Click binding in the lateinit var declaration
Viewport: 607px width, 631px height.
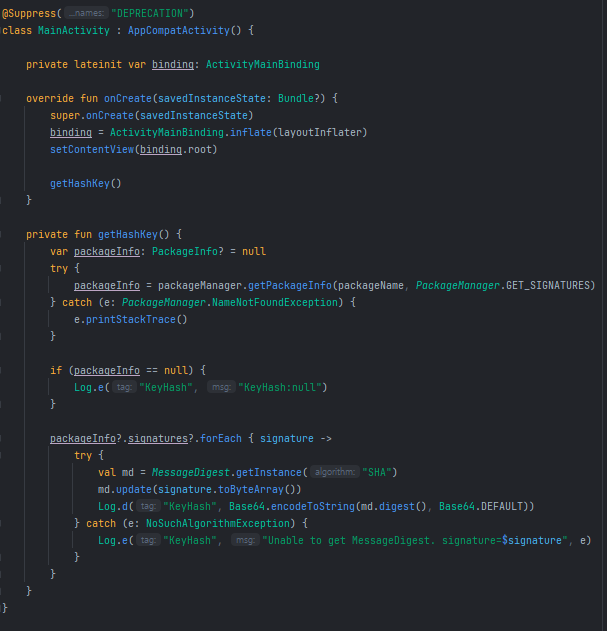[x=173, y=64]
